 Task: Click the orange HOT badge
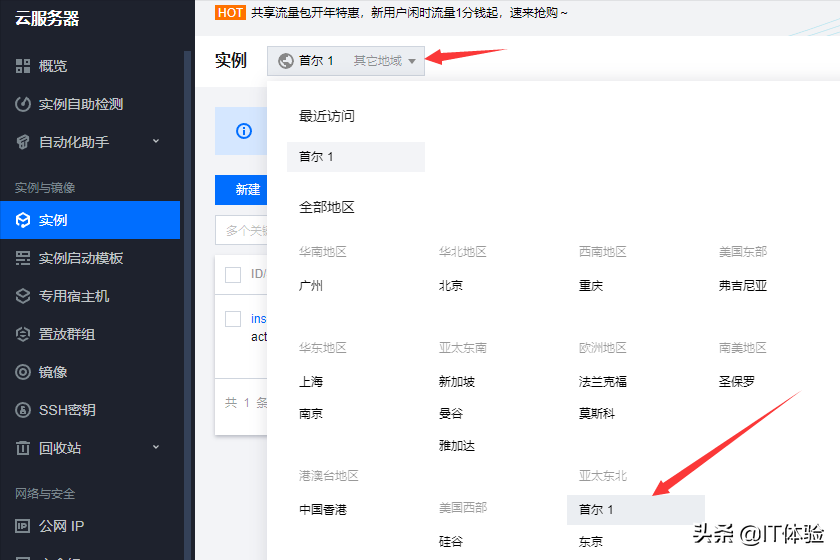[x=230, y=12]
